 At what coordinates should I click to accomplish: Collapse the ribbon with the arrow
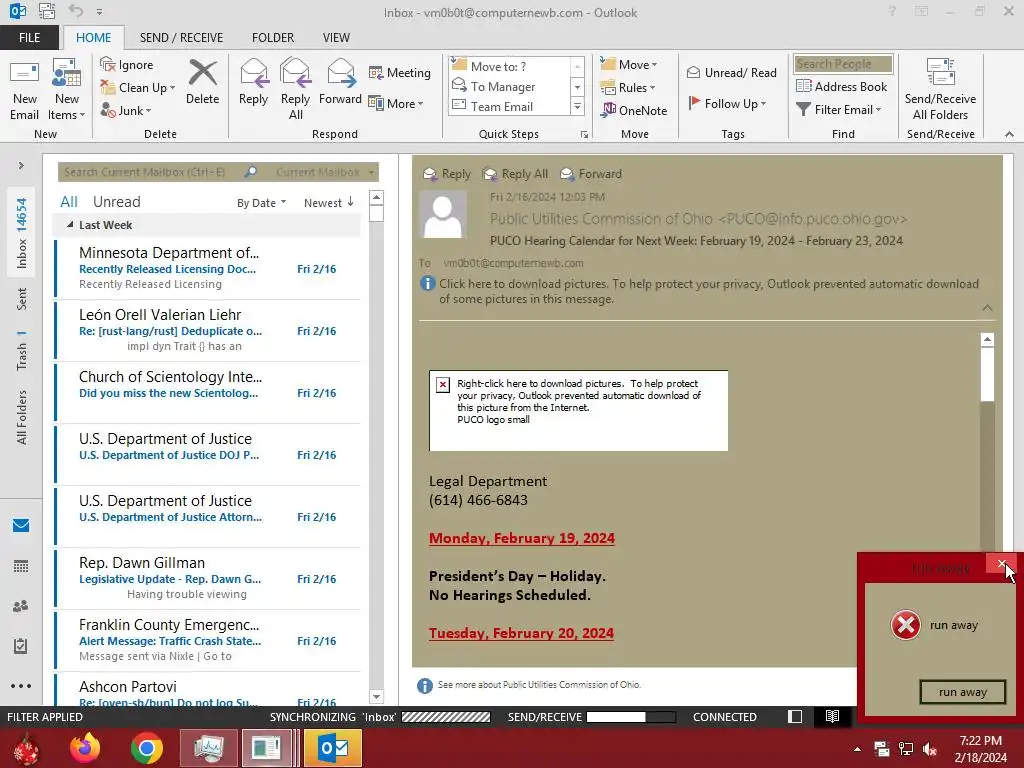pyautogui.click(x=1009, y=134)
